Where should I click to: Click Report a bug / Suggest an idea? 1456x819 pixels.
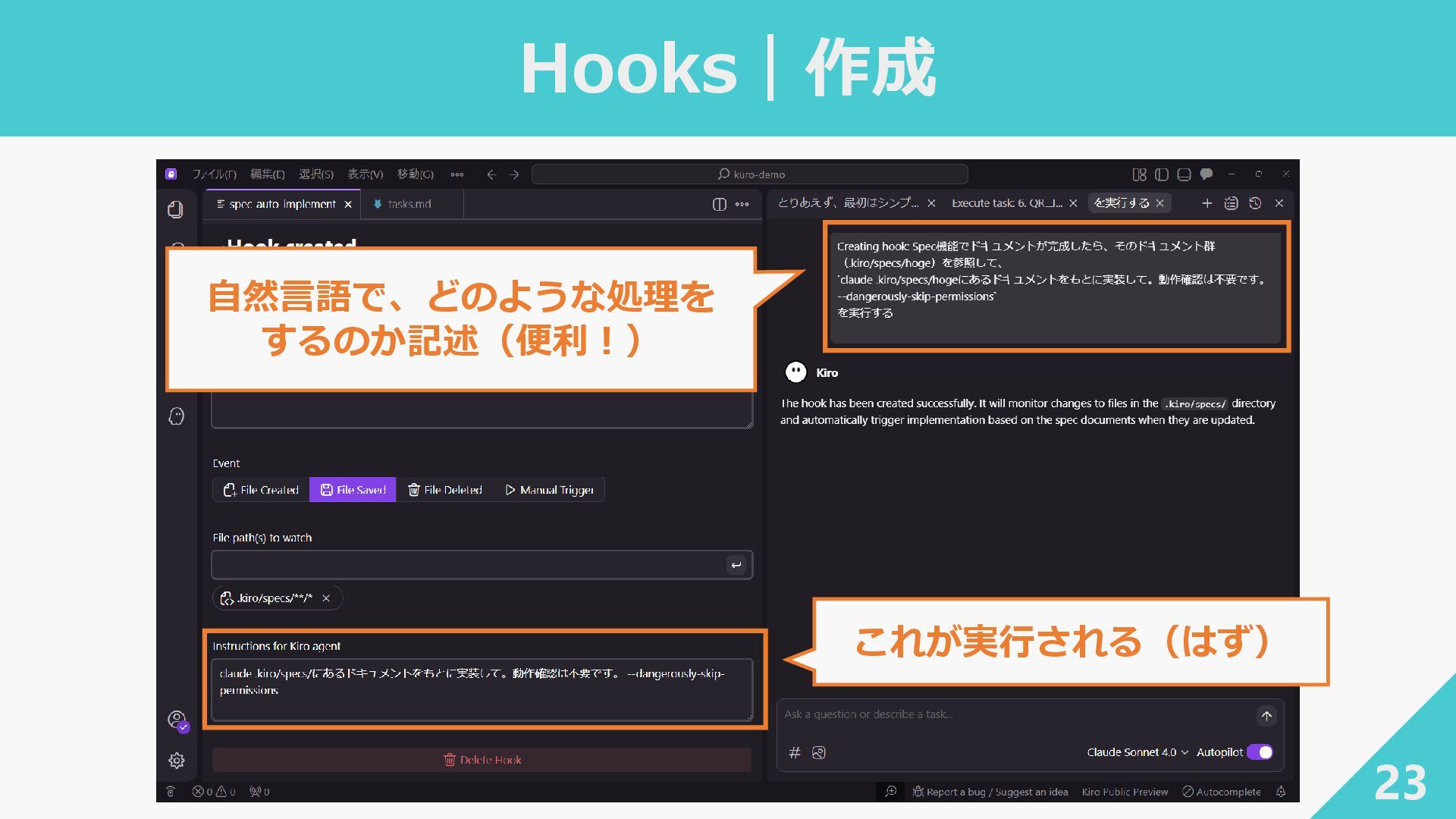tap(990, 792)
